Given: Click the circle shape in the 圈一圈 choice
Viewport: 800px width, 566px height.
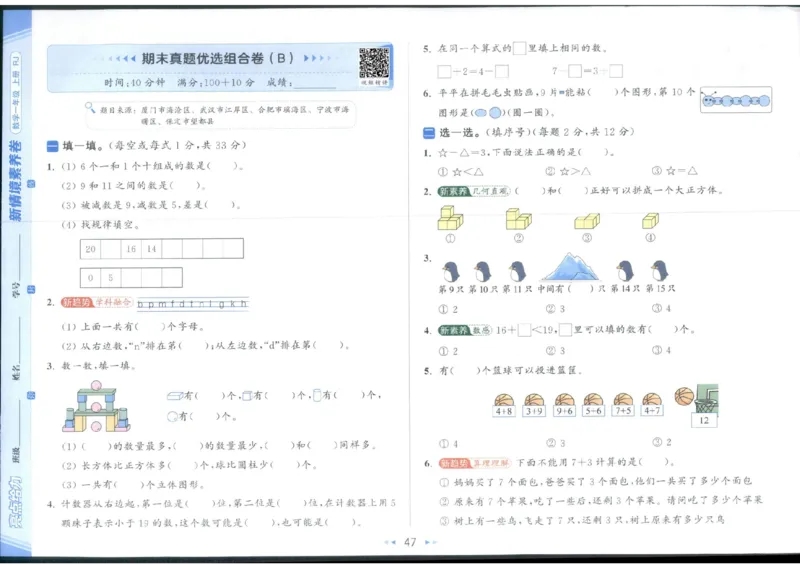Looking at the screenshot, I should [495, 113].
